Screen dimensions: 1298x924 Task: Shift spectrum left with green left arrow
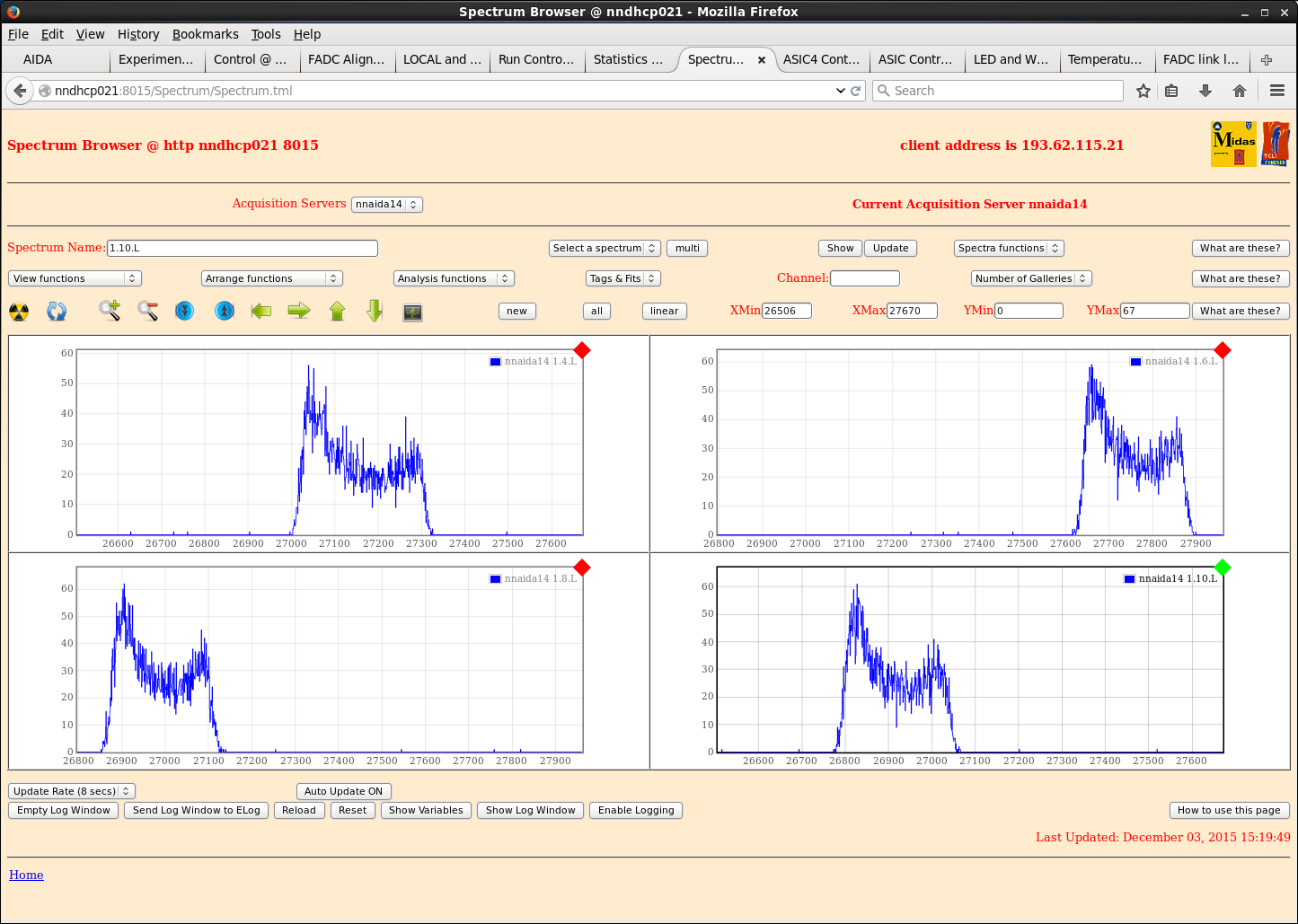coord(261,311)
